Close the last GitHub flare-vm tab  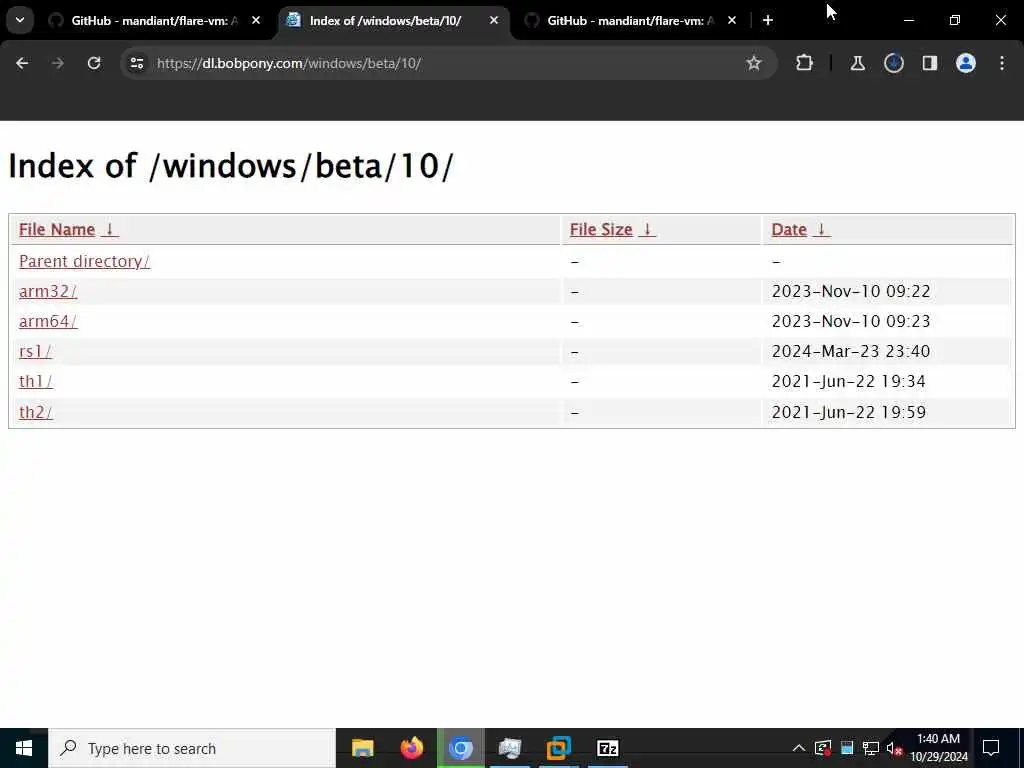click(x=731, y=20)
